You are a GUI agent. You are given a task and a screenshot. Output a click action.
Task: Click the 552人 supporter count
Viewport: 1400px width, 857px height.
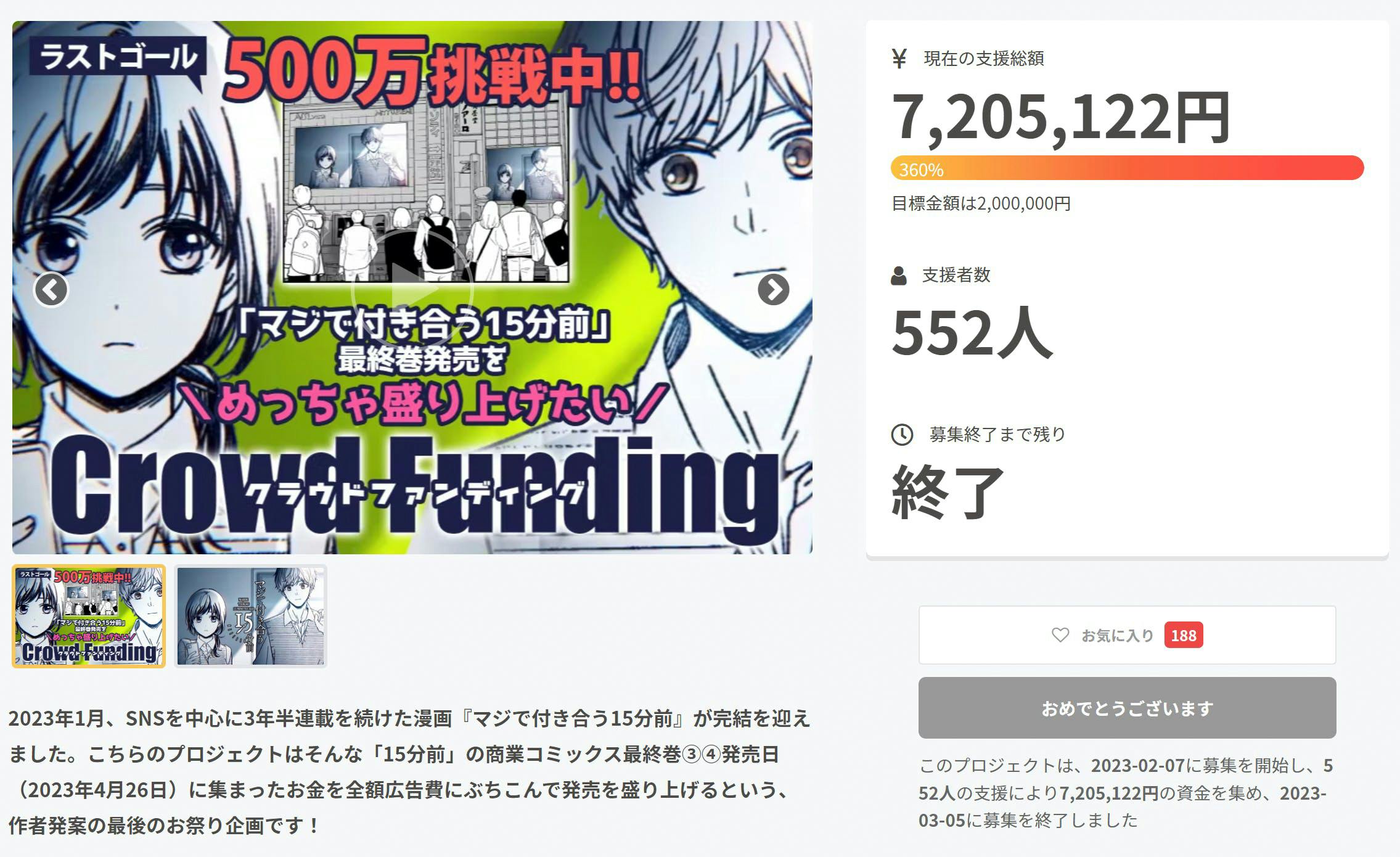(x=972, y=332)
